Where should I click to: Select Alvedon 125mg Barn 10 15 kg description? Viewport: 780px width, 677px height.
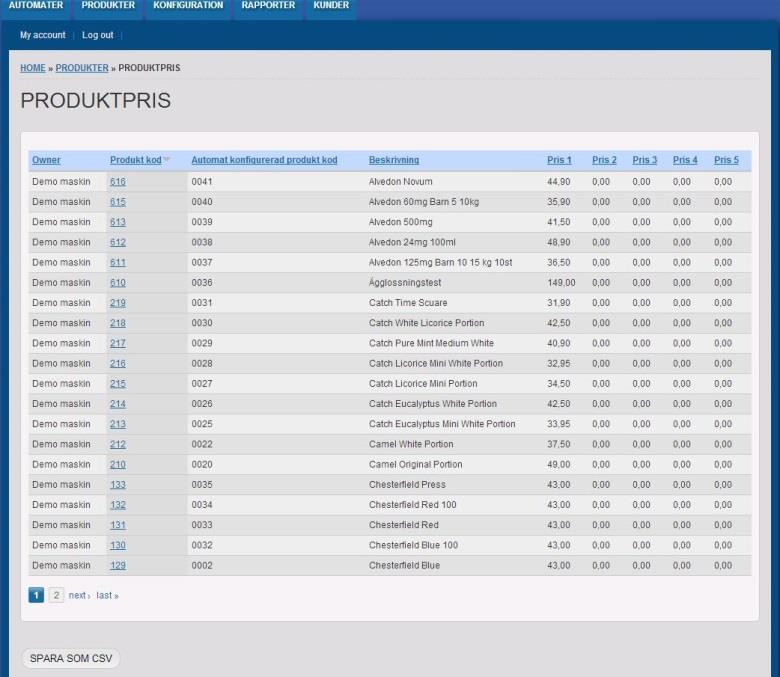pyautogui.click(x=440, y=263)
